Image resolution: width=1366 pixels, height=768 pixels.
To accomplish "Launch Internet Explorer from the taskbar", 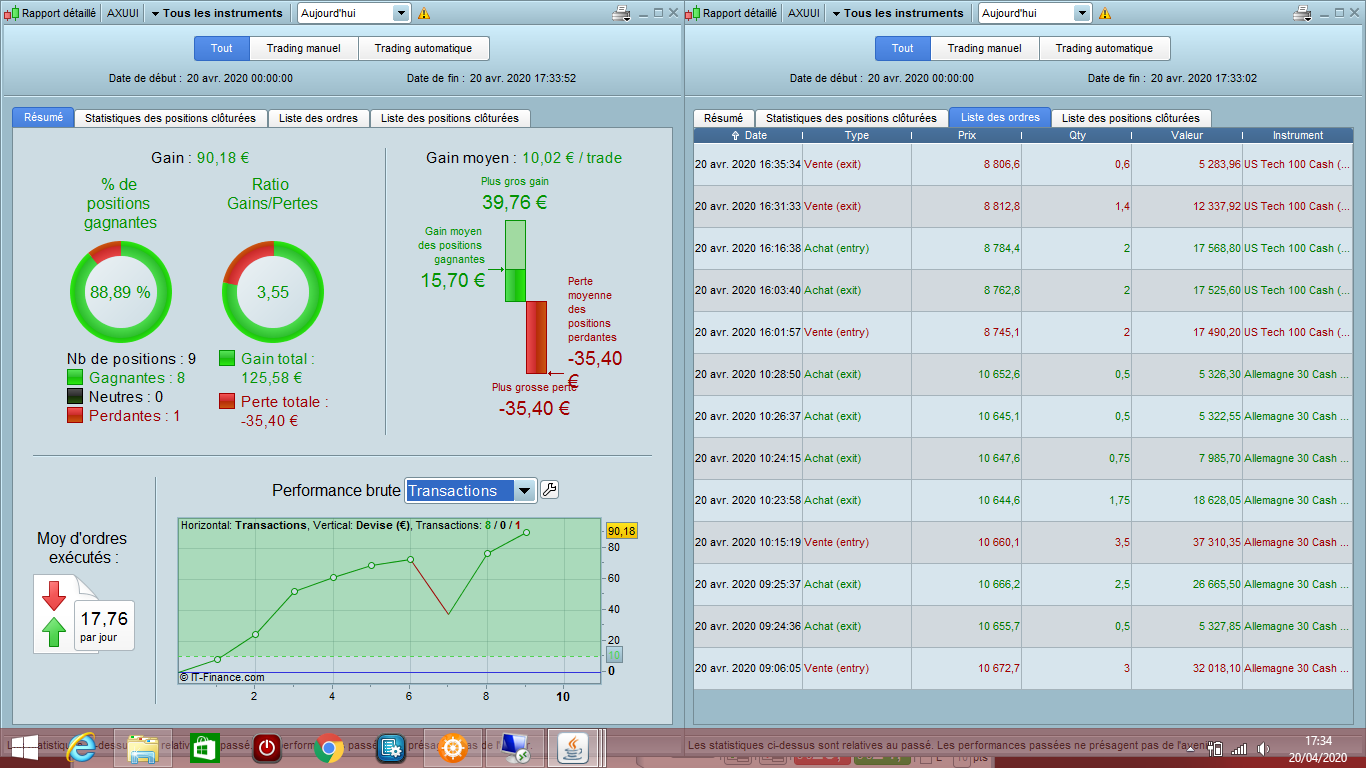I will click(83, 747).
